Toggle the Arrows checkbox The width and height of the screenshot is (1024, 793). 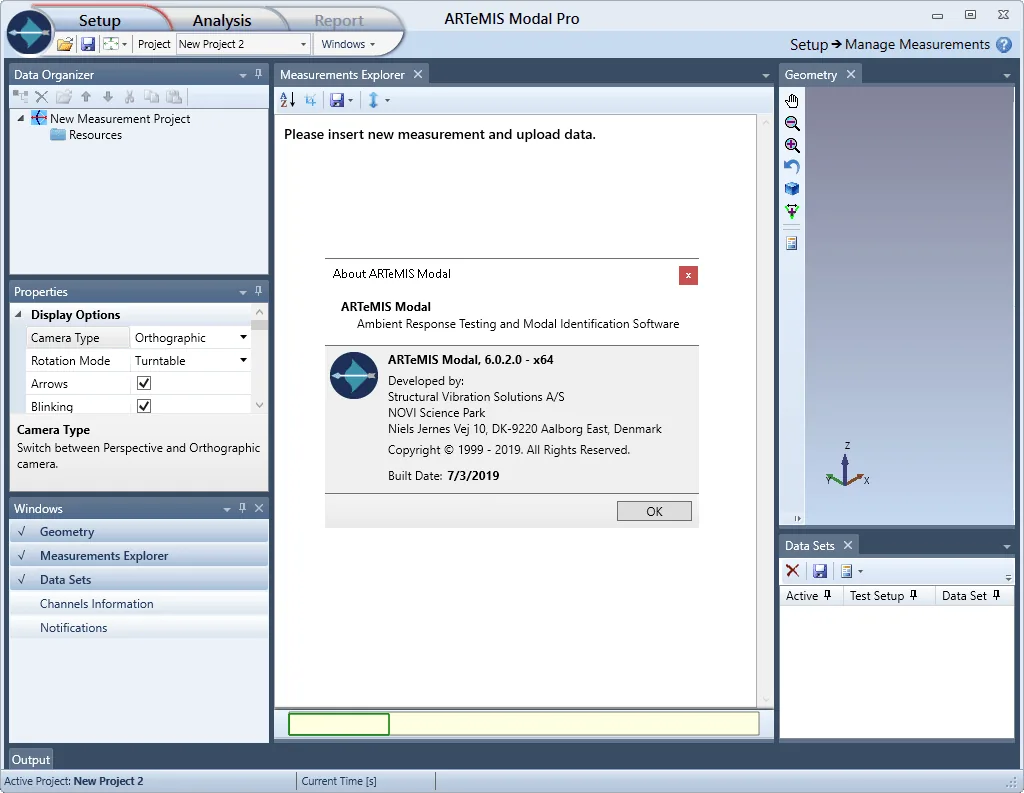[144, 383]
